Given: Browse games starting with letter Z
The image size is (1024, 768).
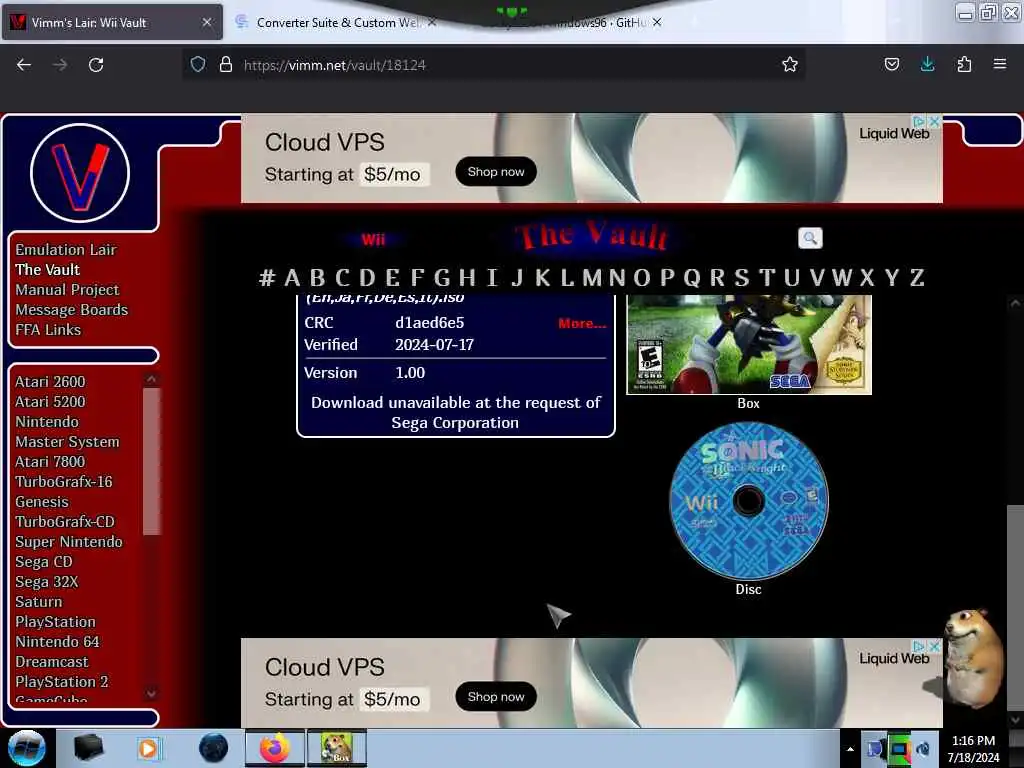Looking at the screenshot, I should pyautogui.click(x=917, y=278).
